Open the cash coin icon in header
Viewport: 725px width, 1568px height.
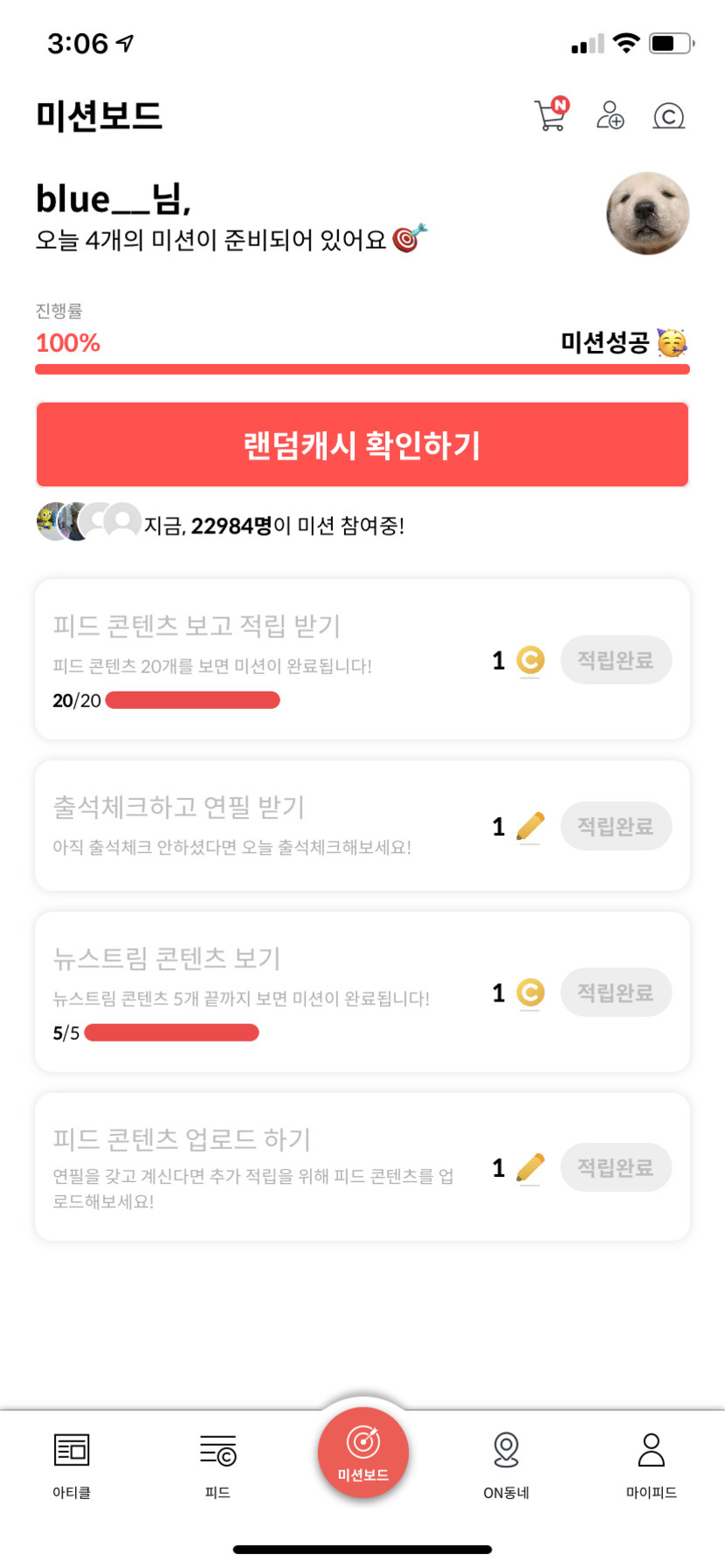click(x=669, y=115)
